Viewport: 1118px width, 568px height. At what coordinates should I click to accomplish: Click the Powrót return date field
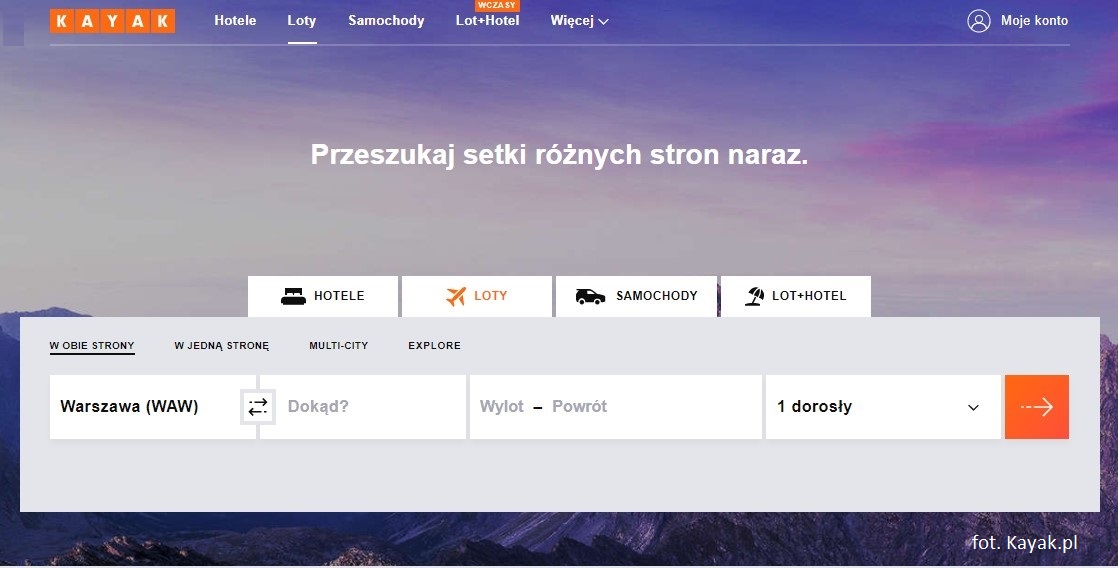(580, 407)
